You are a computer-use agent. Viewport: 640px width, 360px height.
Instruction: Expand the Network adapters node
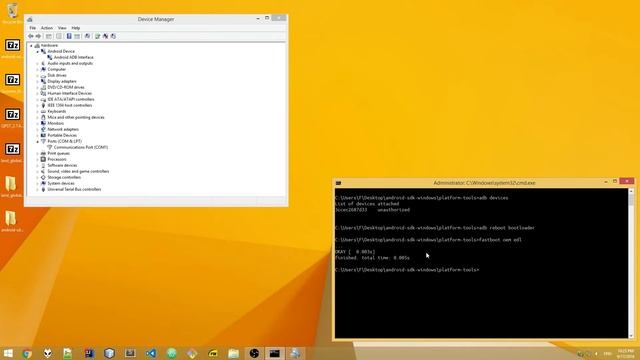point(38,129)
